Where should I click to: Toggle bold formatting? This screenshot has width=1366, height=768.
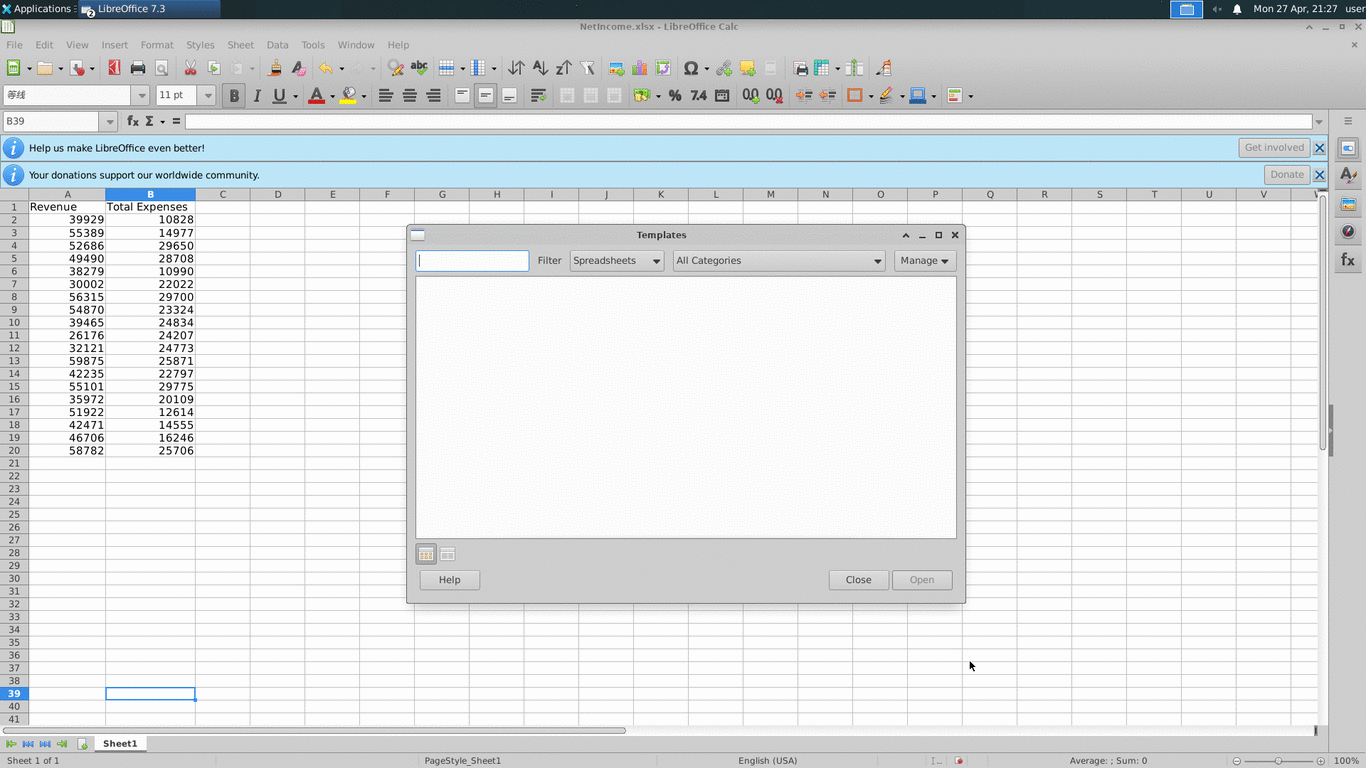(x=233, y=95)
